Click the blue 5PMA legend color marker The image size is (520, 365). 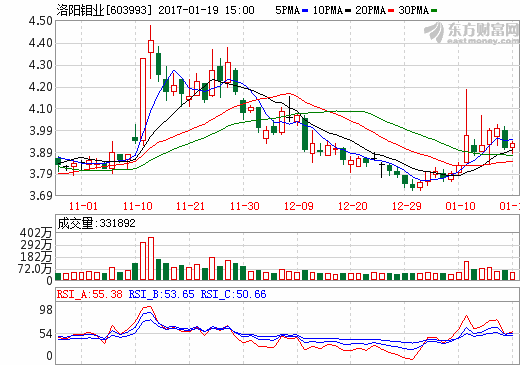click(x=305, y=11)
